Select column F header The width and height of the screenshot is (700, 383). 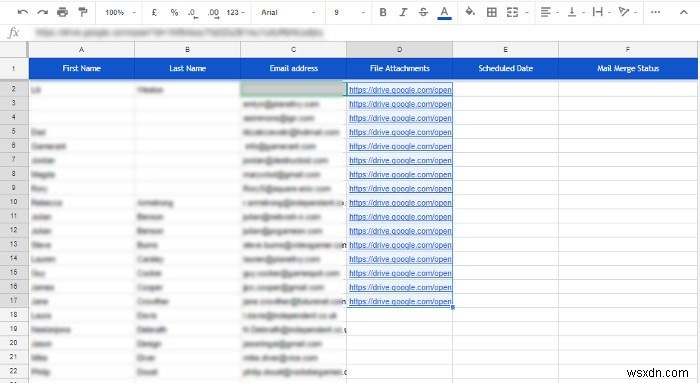point(628,50)
